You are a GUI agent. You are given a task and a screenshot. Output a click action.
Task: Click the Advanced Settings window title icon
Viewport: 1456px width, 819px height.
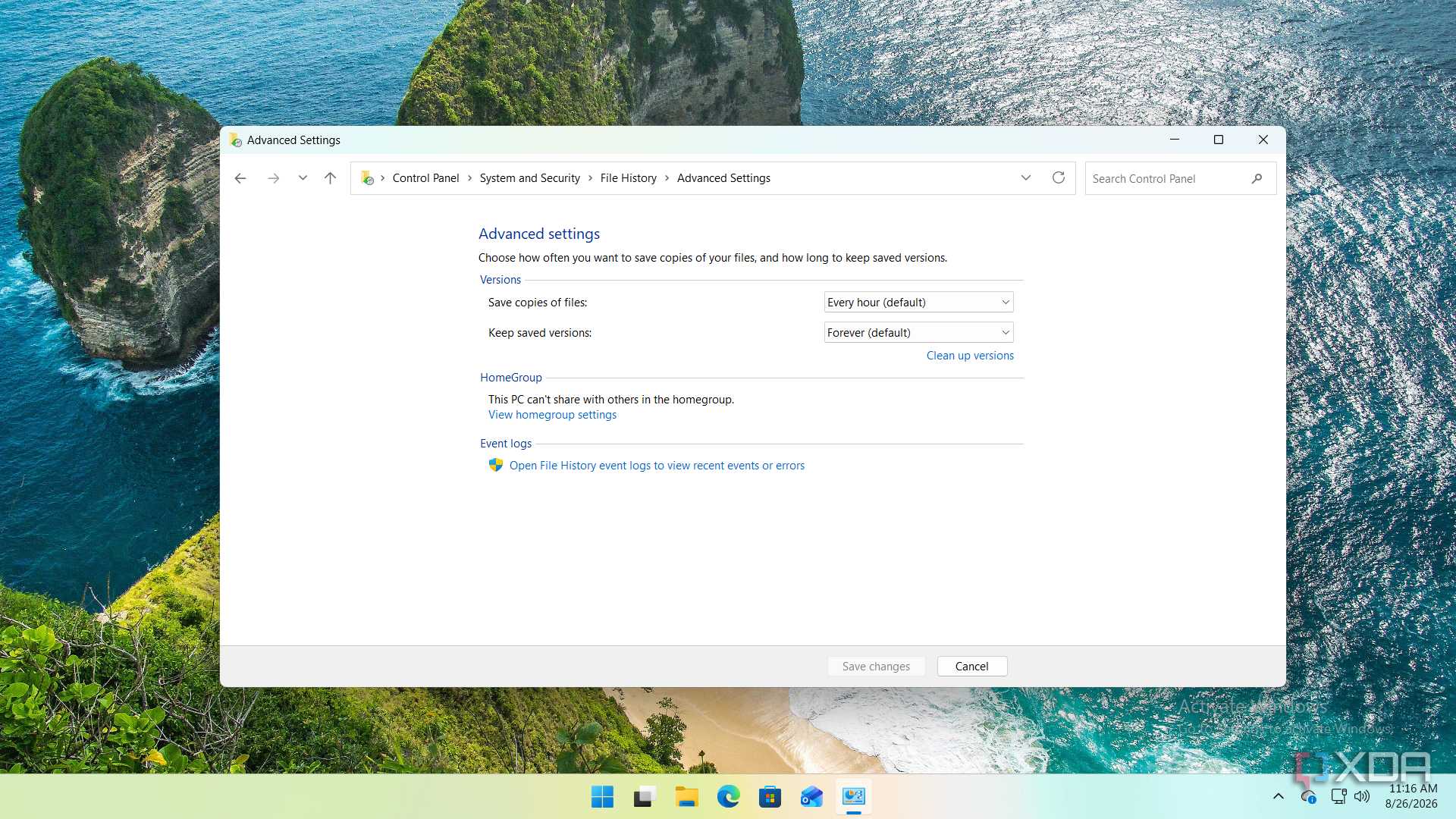pos(235,140)
